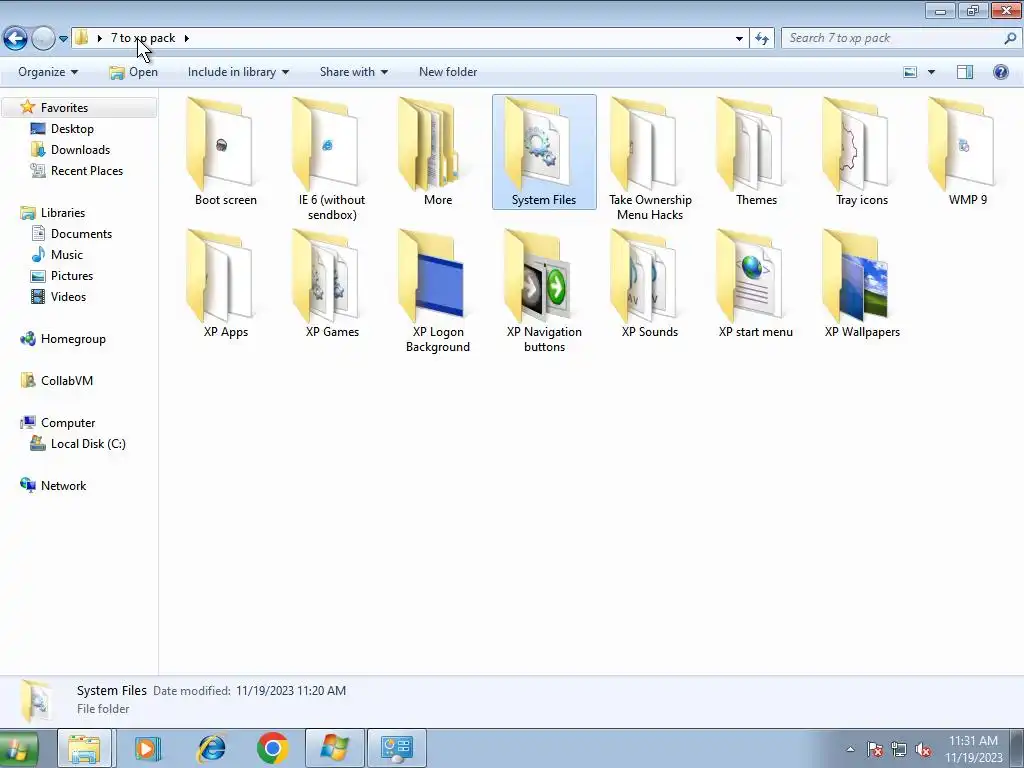Select the Take Ownership Menu Hacks folder
1024x768 pixels.
coord(650,159)
